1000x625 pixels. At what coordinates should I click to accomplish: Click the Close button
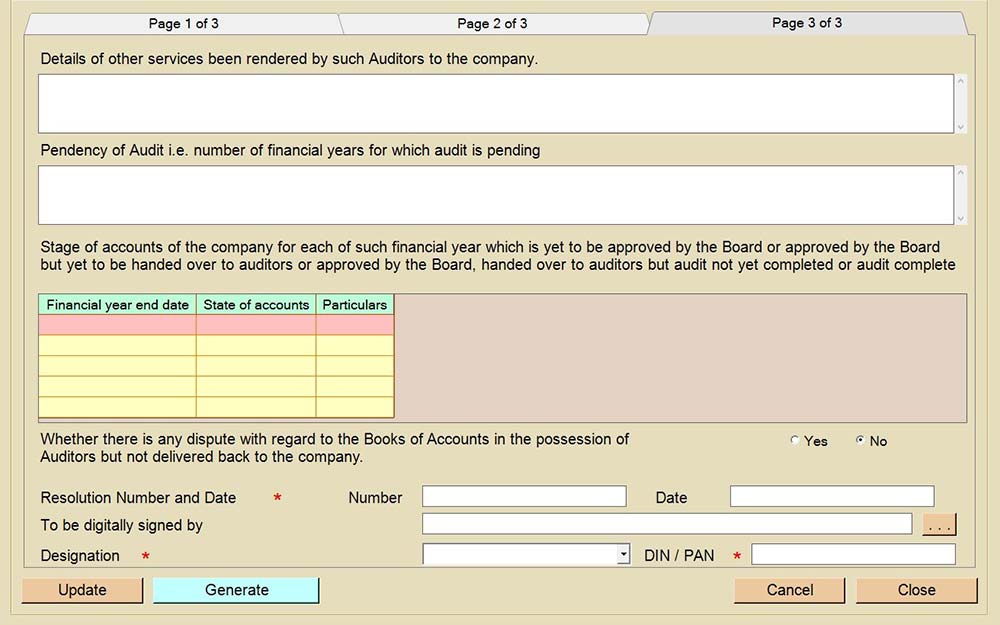916,590
